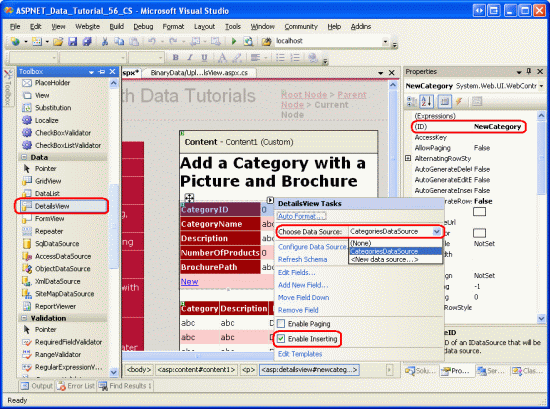
Task: Expand AlternatingRowStyle property
Action: [408, 159]
